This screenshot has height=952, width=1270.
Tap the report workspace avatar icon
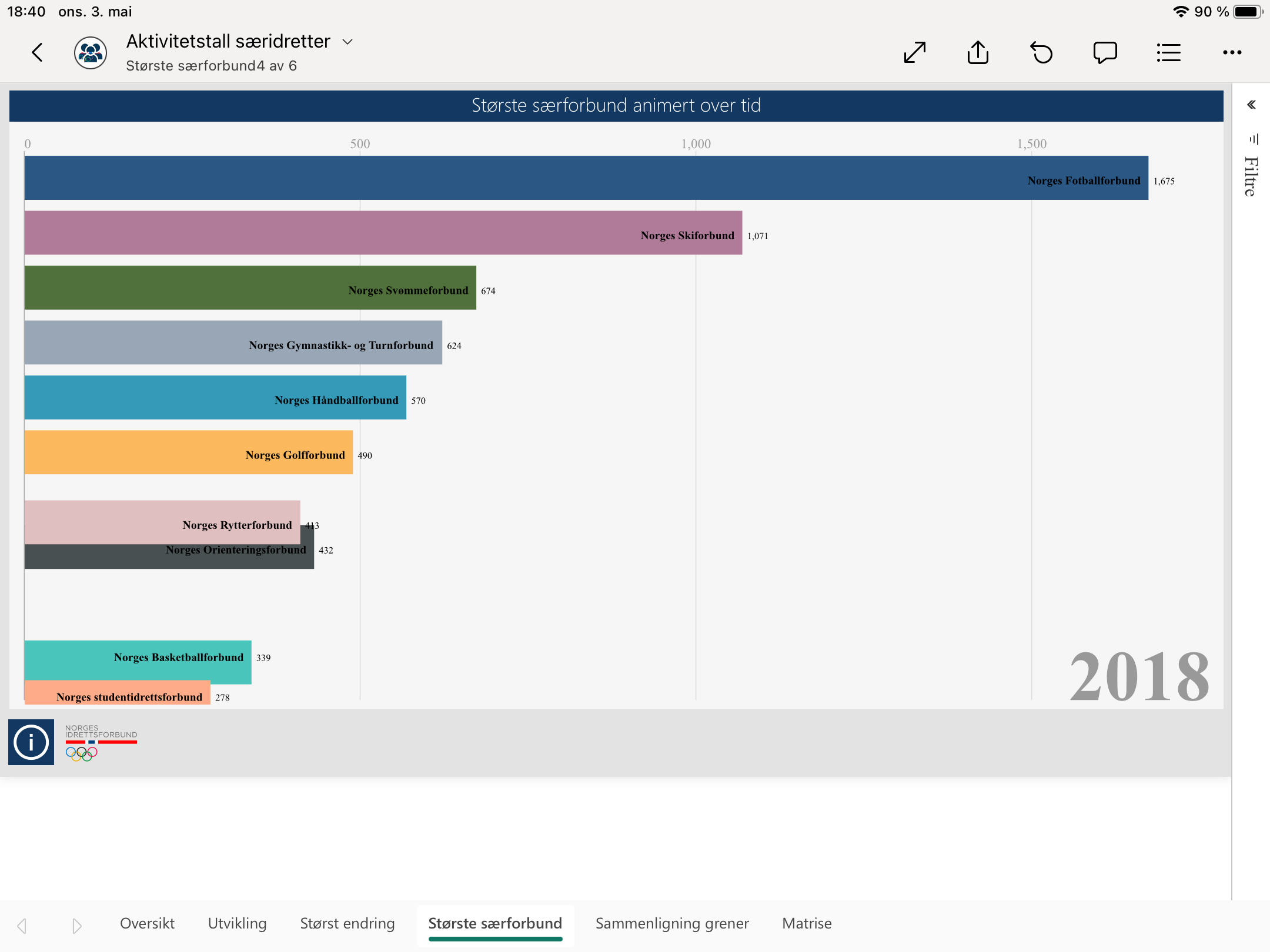click(90, 53)
